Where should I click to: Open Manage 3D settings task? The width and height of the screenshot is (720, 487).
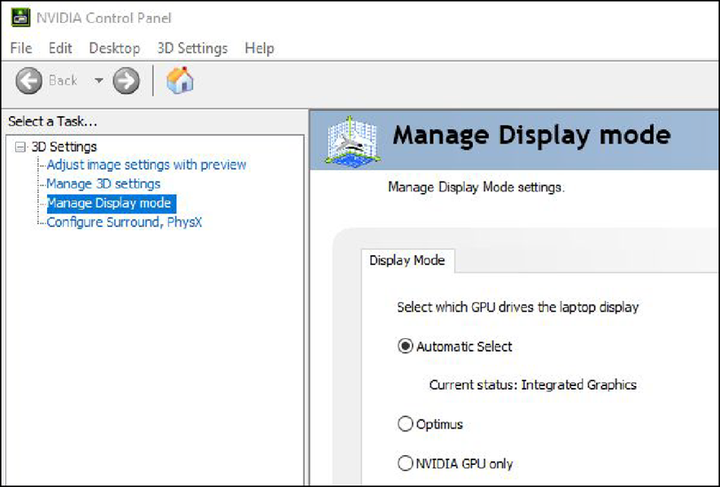point(103,184)
